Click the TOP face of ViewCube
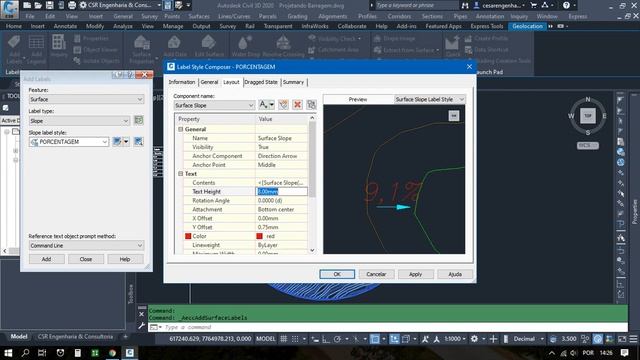This screenshot has height=360, width=640. (588, 116)
